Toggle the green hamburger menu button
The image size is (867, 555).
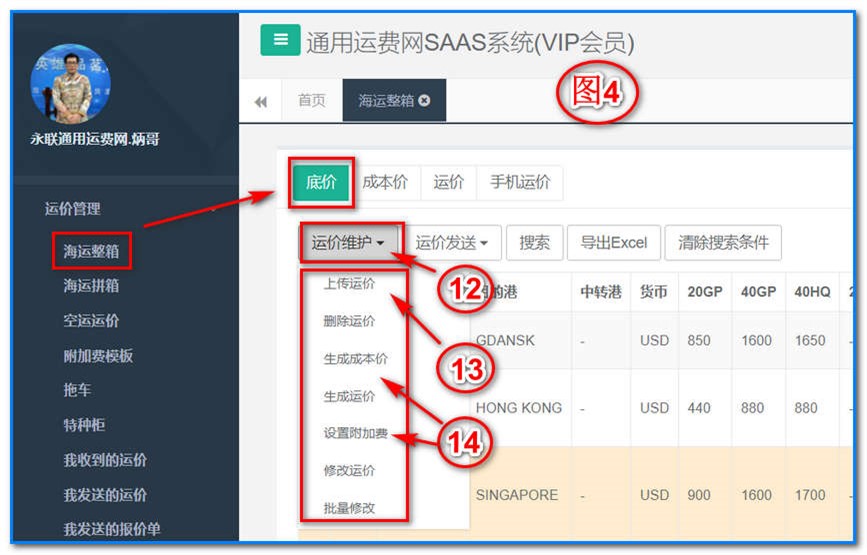coord(280,40)
